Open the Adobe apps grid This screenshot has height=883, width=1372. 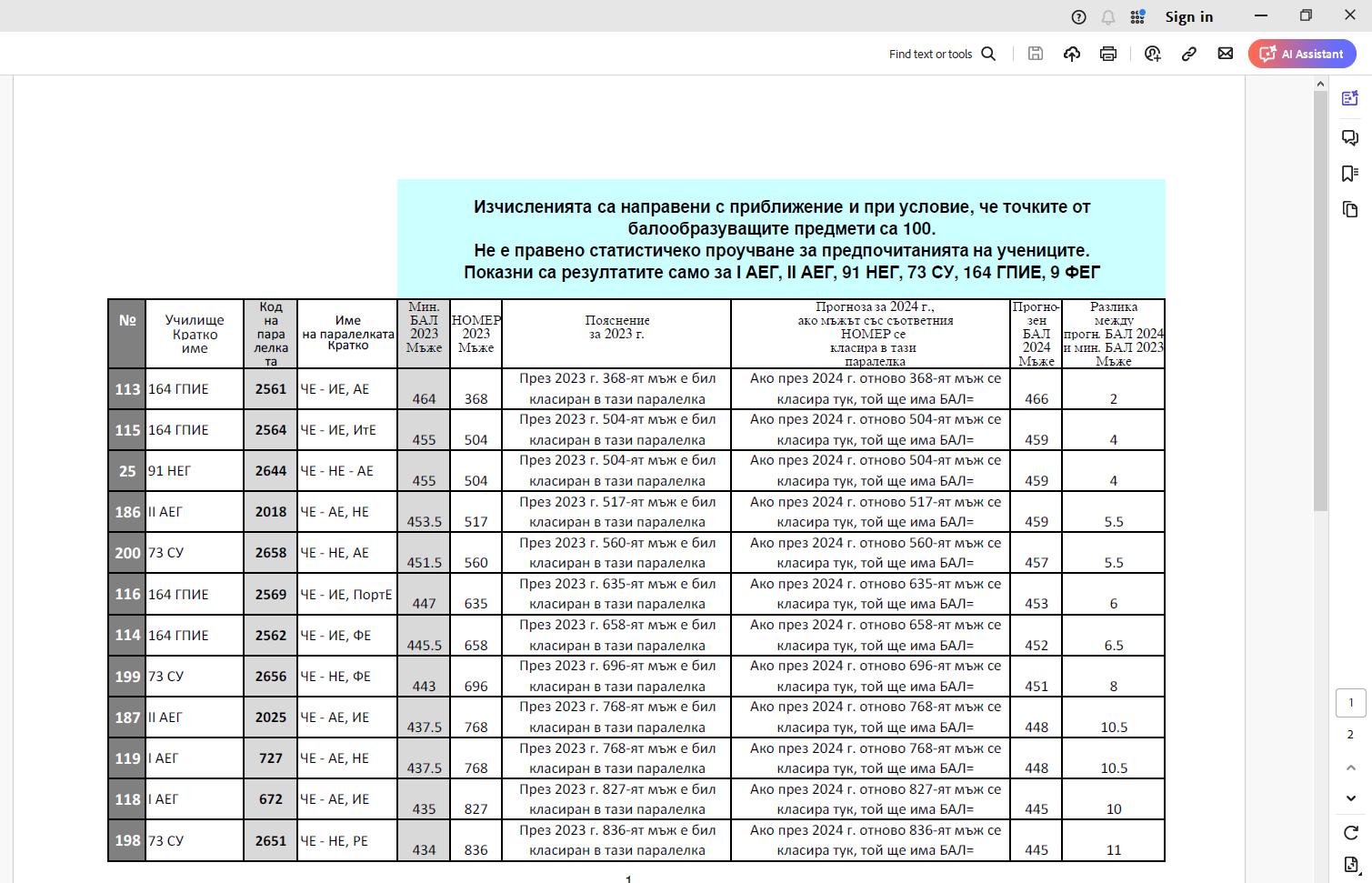point(1137,17)
